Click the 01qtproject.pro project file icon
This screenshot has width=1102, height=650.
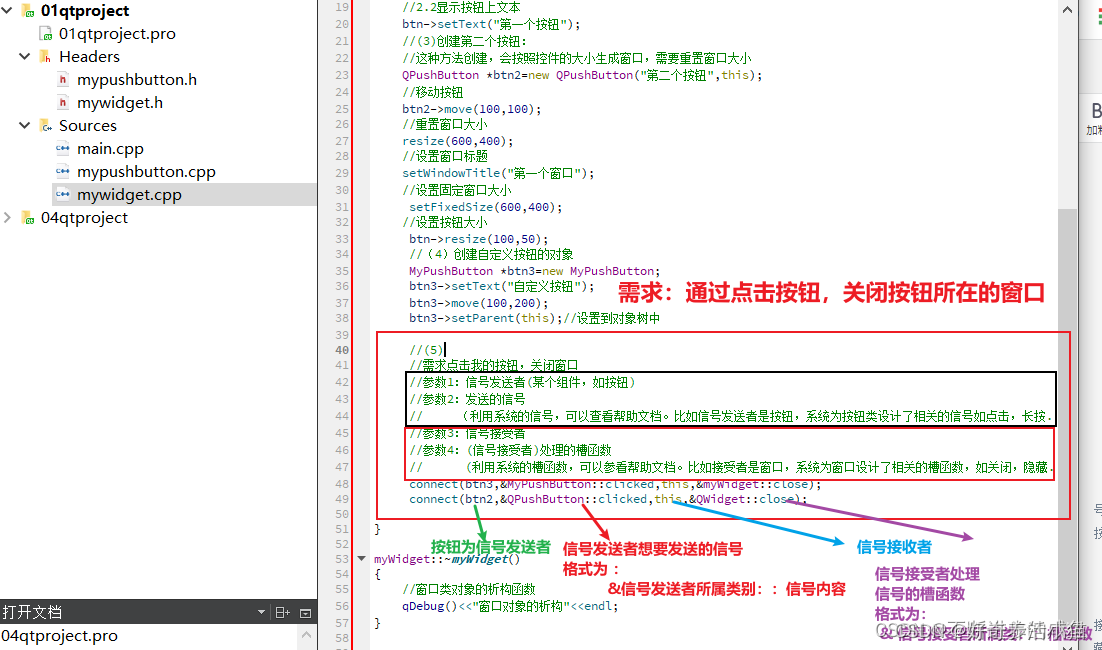pyautogui.click(x=44, y=33)
